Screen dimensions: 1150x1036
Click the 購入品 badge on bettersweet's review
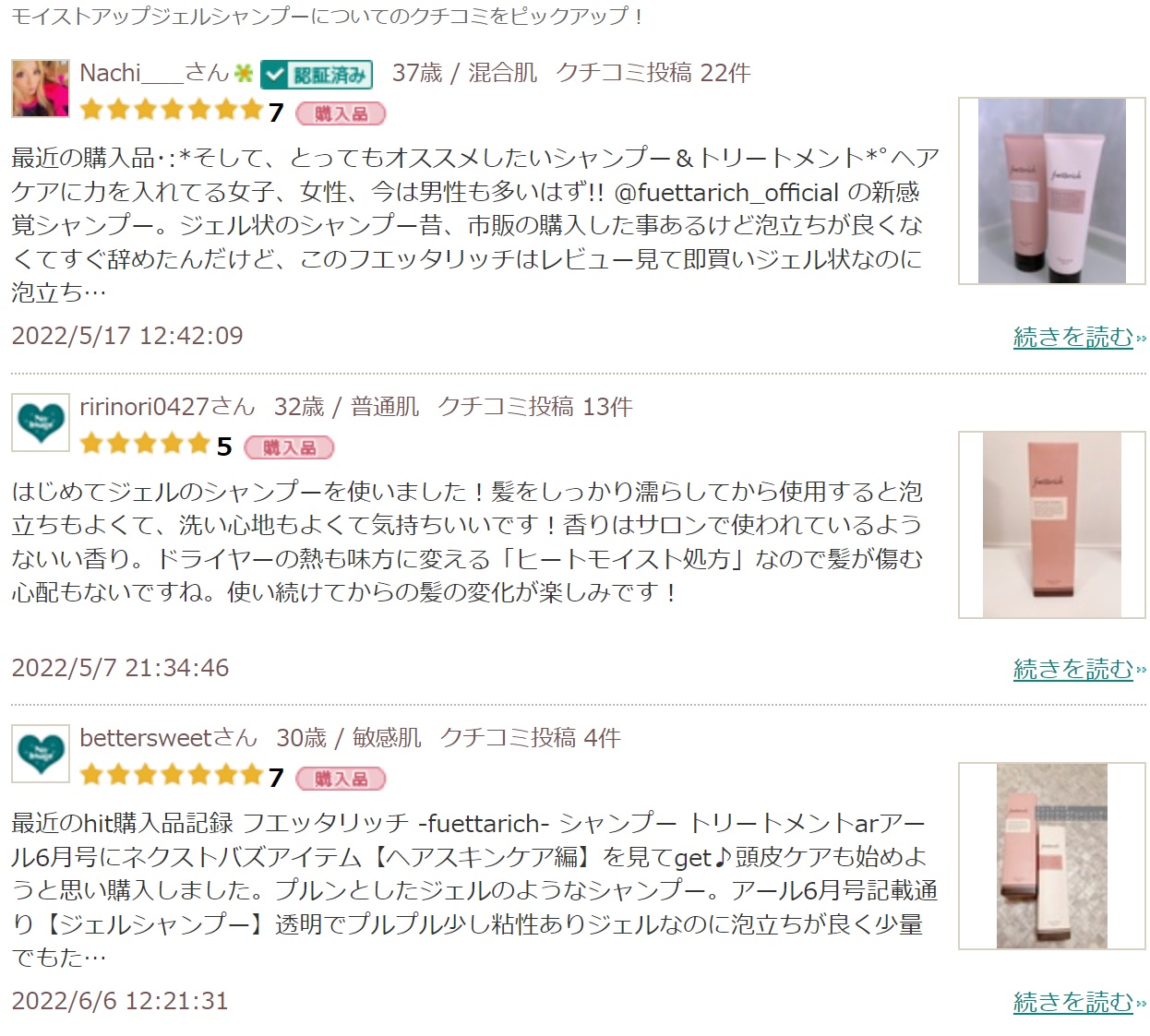341,779
